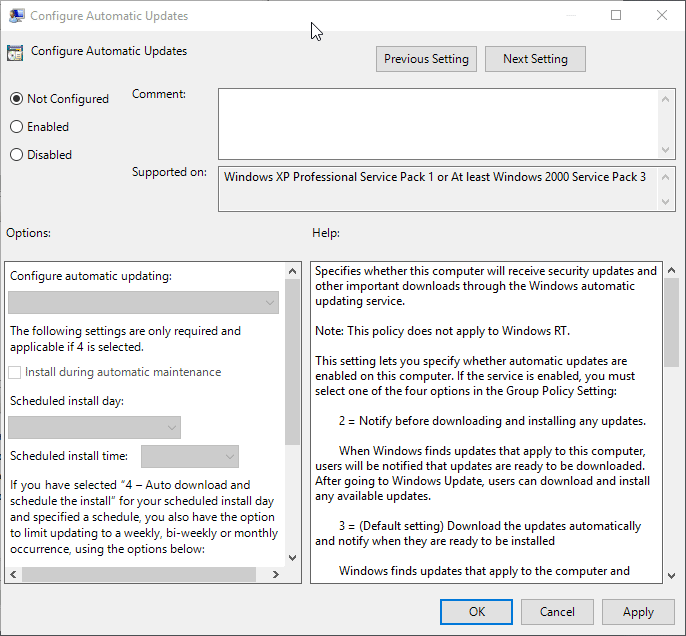Click '2 = Notify before downloading' help line
686x636 pixels.
pyautogui.click(x=492, y=421)
